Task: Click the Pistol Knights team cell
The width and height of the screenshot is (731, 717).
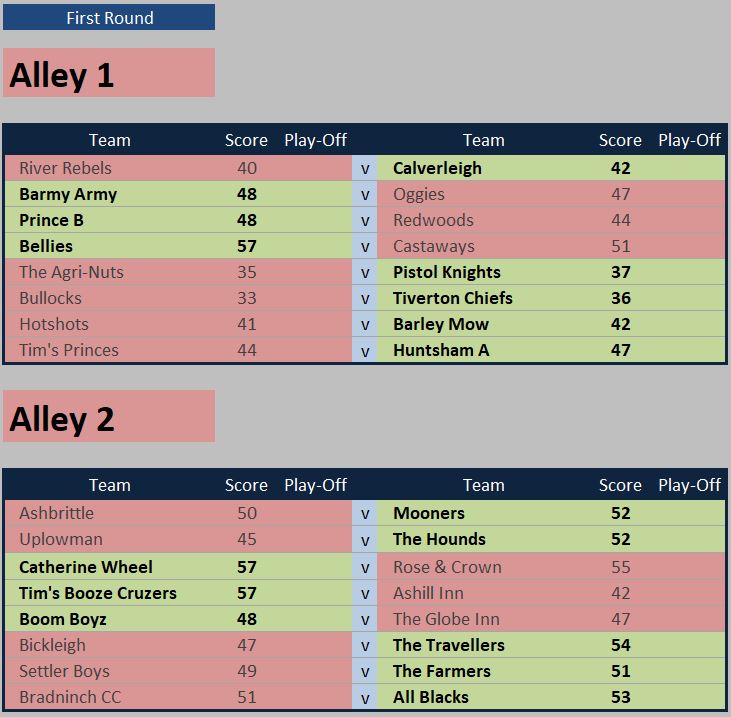Action: click(483, 272)
